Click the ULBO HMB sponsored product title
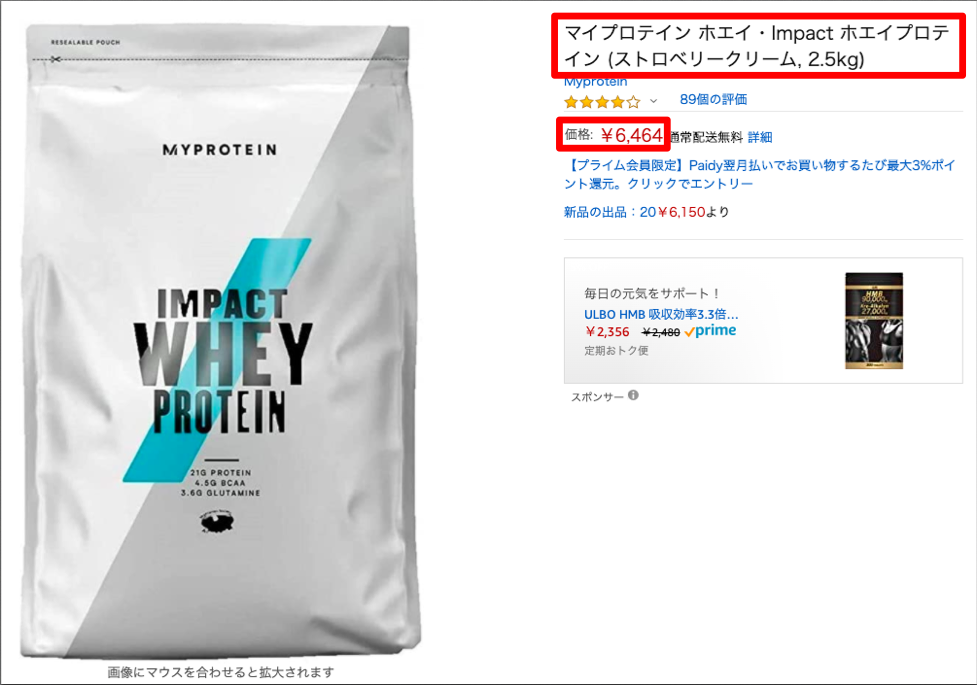This screenshot has width=977, height=685. [x=661, y=314]
